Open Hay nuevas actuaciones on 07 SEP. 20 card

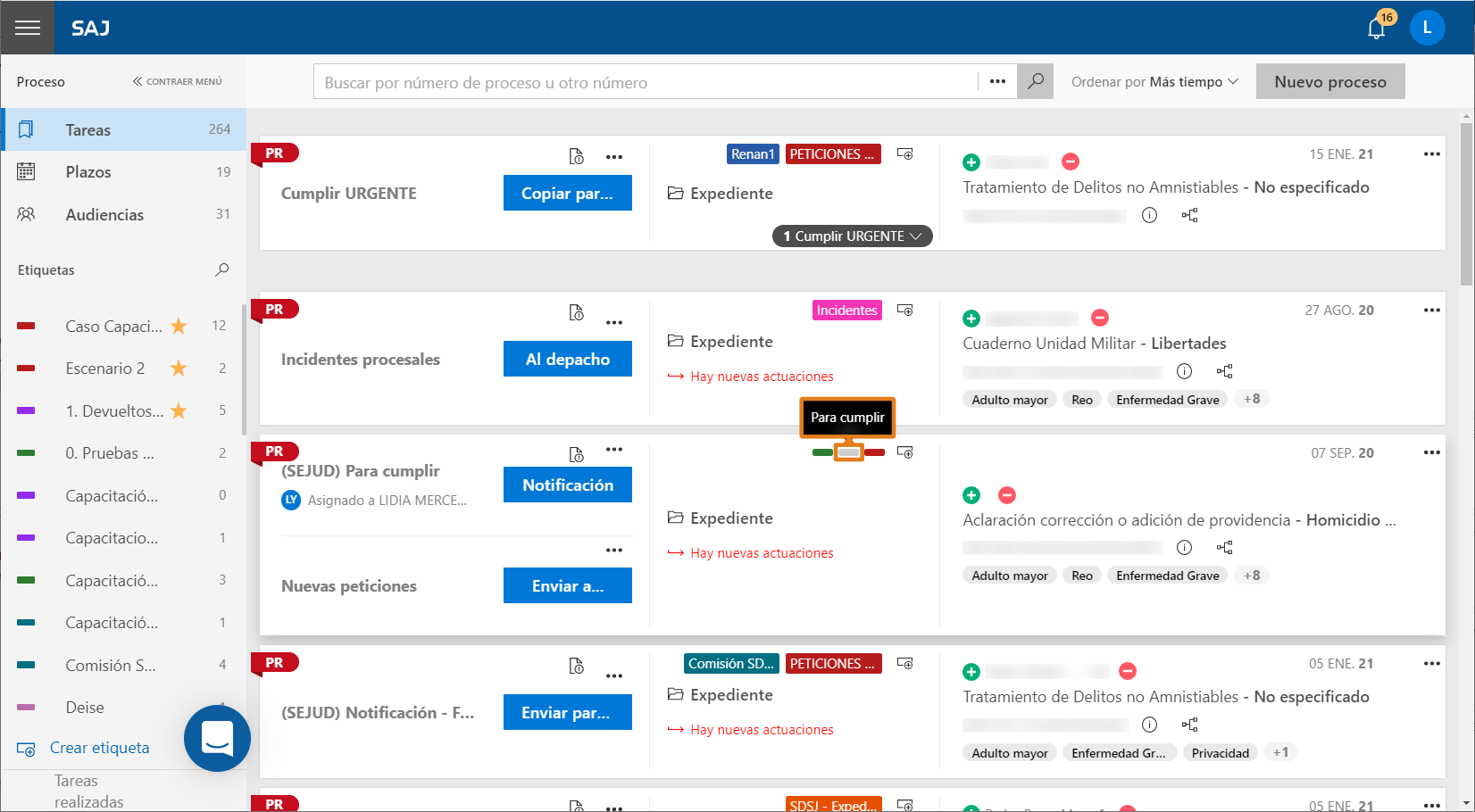pyautogui.click(x=751, y=553)
